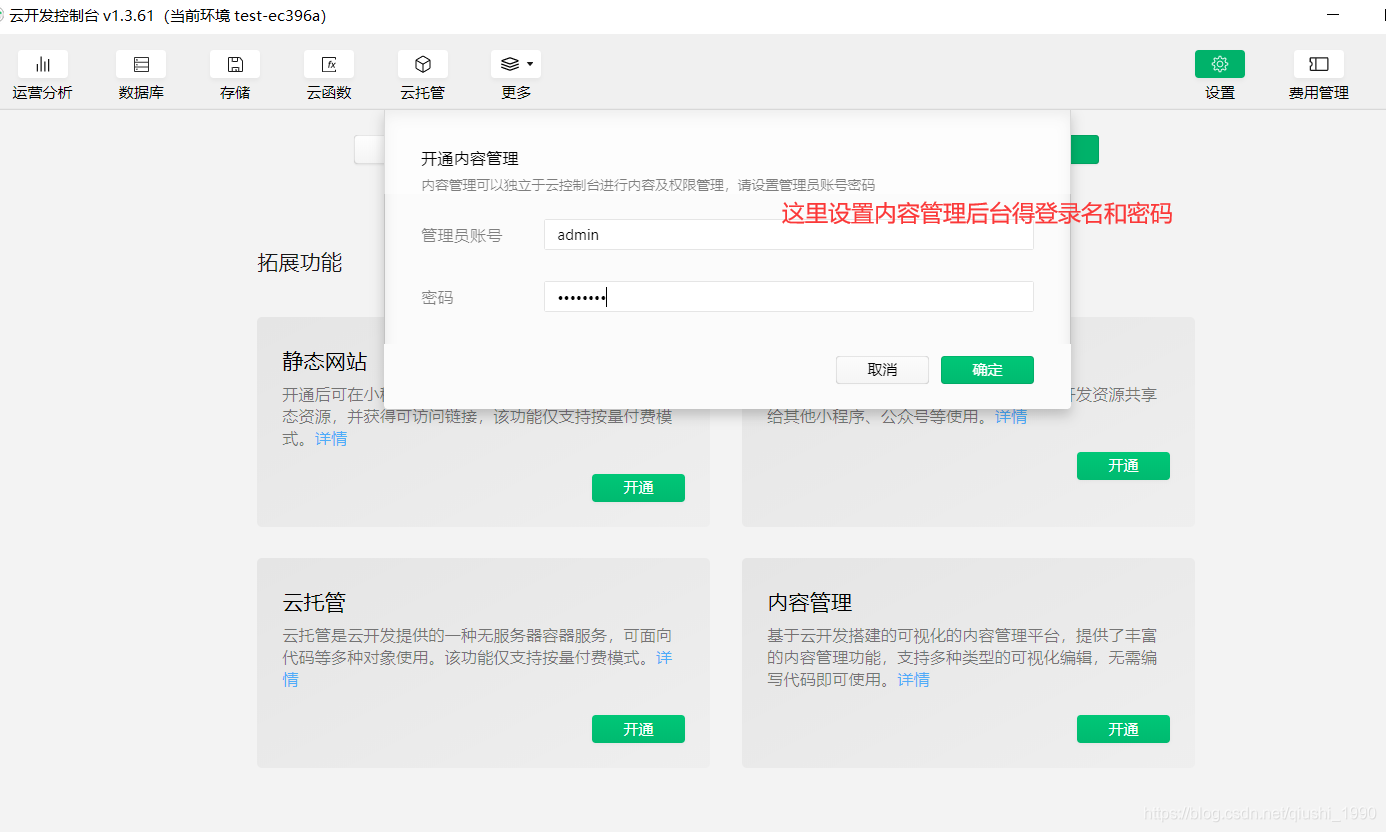Open 详情 link in 静态网站 card

click(331, 439)
